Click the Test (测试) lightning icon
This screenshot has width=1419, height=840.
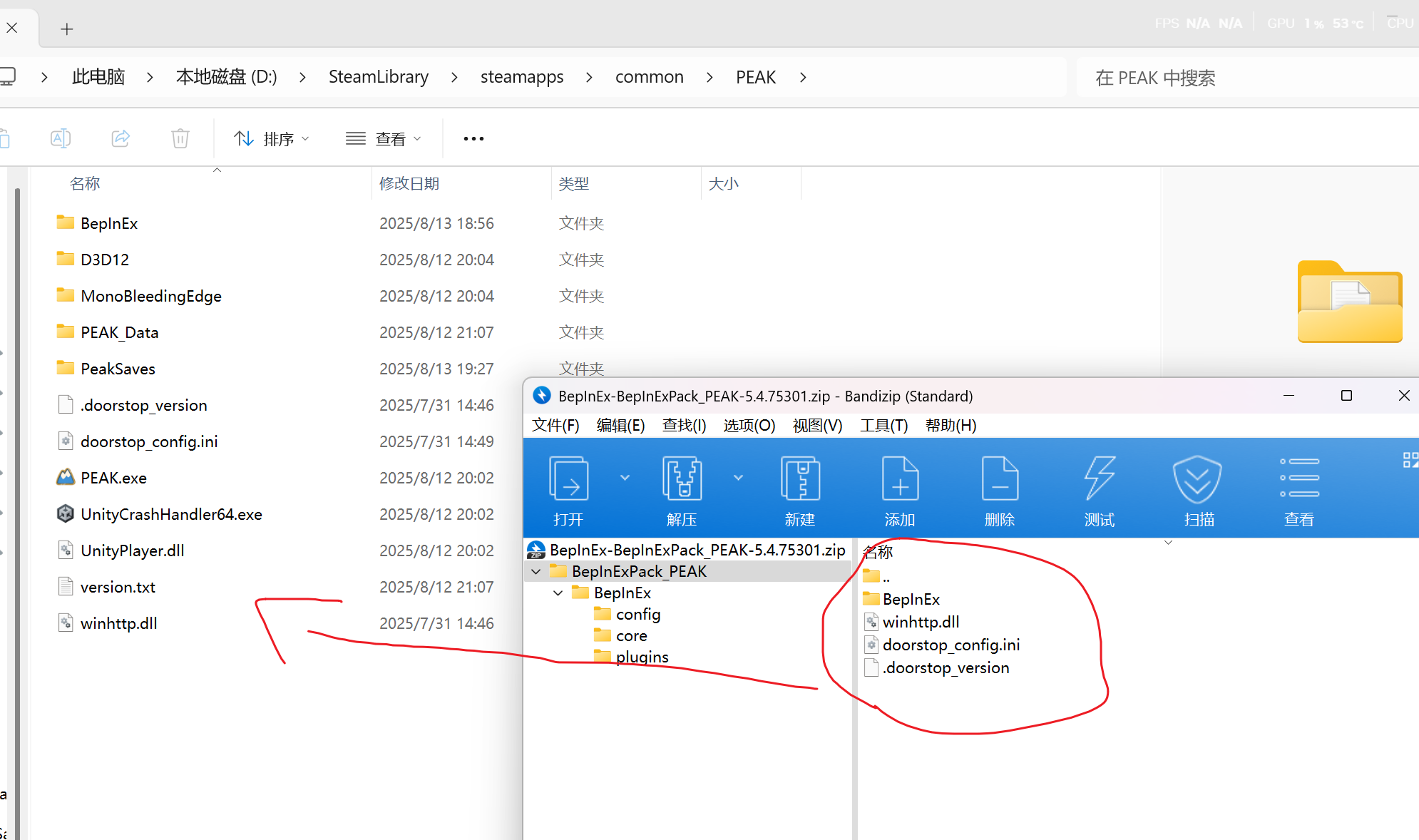[1100, 478]
